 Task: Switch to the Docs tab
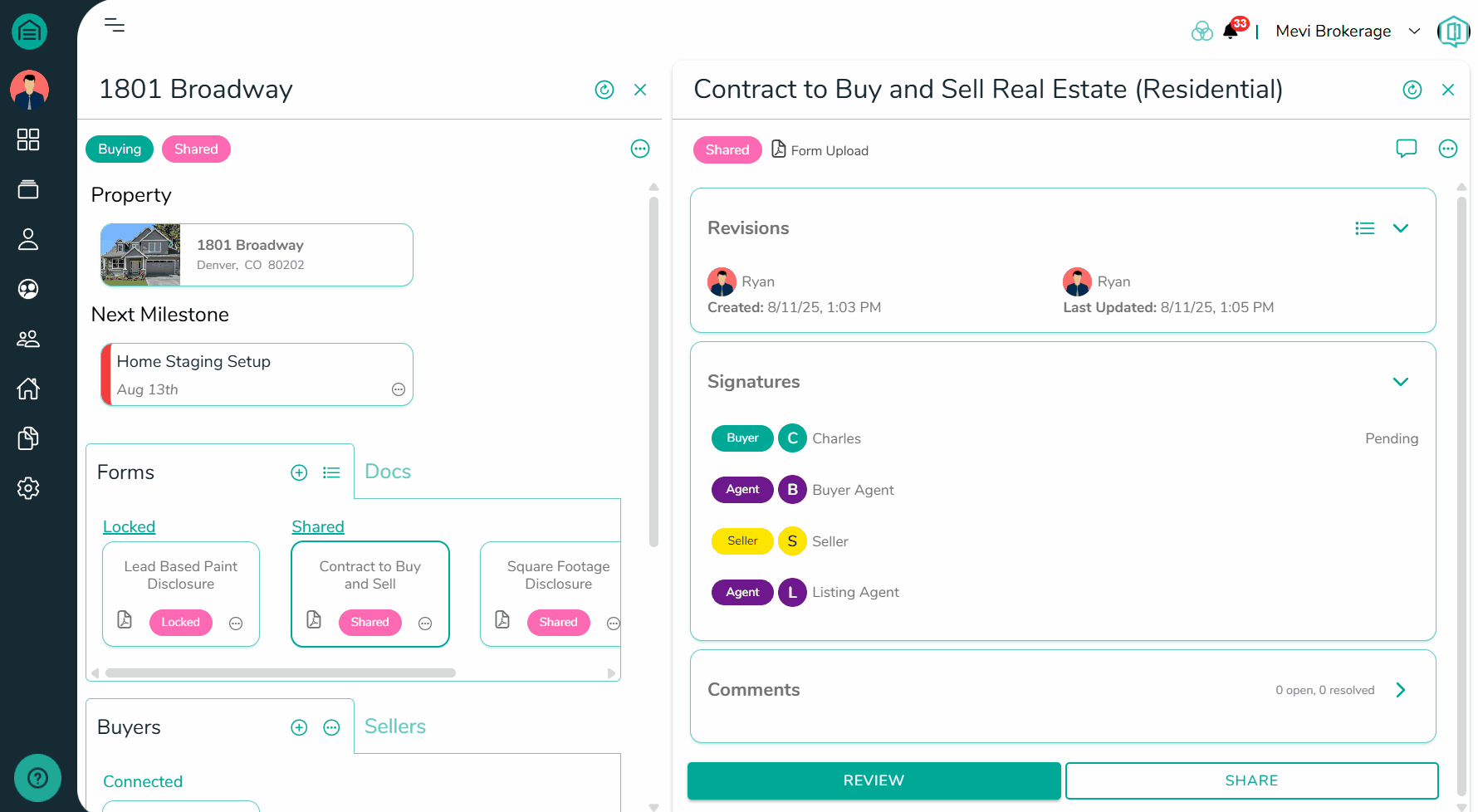[388, 472]
